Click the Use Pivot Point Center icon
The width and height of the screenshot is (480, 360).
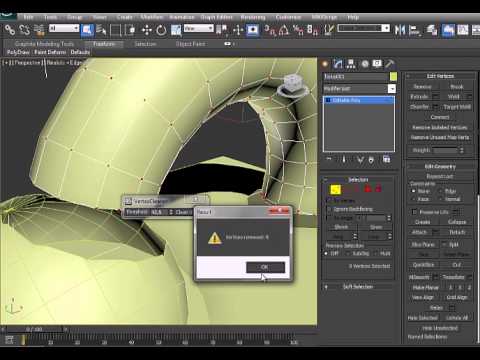[x=221, y=30]
